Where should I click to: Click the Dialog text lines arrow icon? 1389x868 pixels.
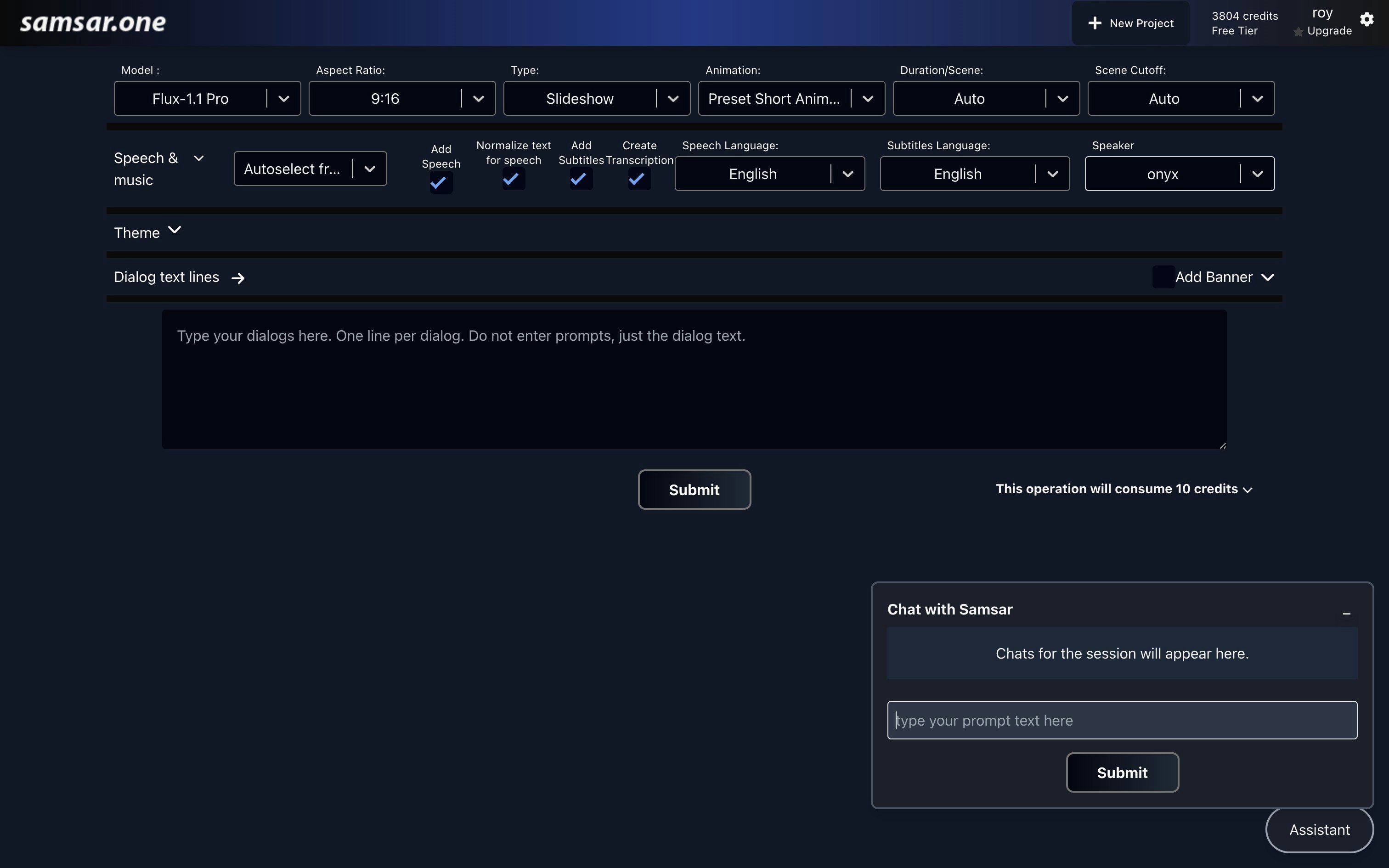(237, 278)
